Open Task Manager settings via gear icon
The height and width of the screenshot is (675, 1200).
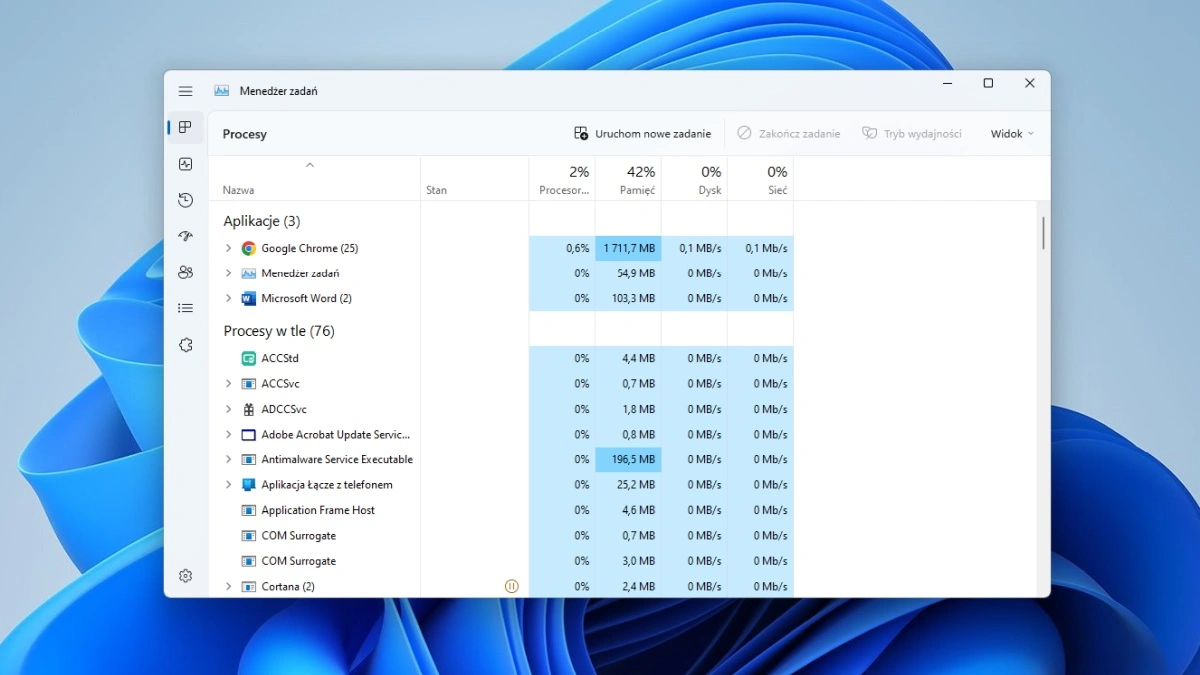tap(185, 575)
